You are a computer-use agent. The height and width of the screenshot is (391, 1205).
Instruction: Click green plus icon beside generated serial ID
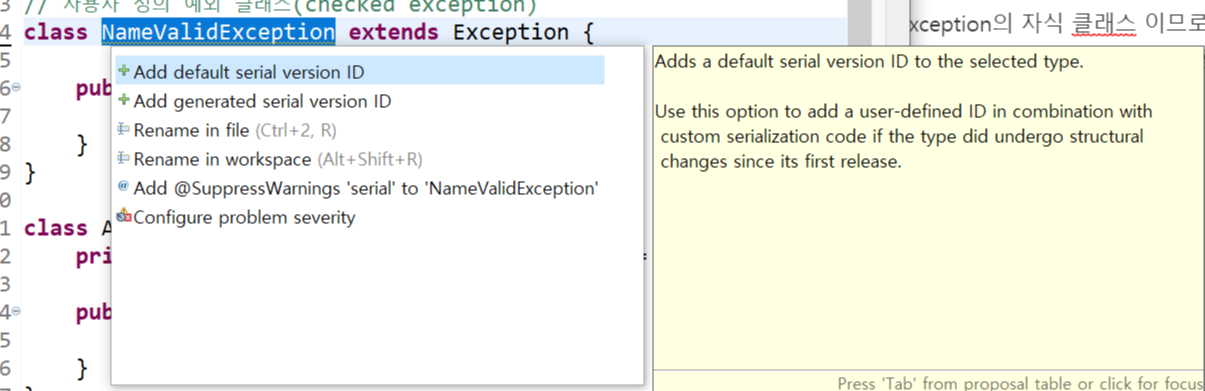pos(124,101)
